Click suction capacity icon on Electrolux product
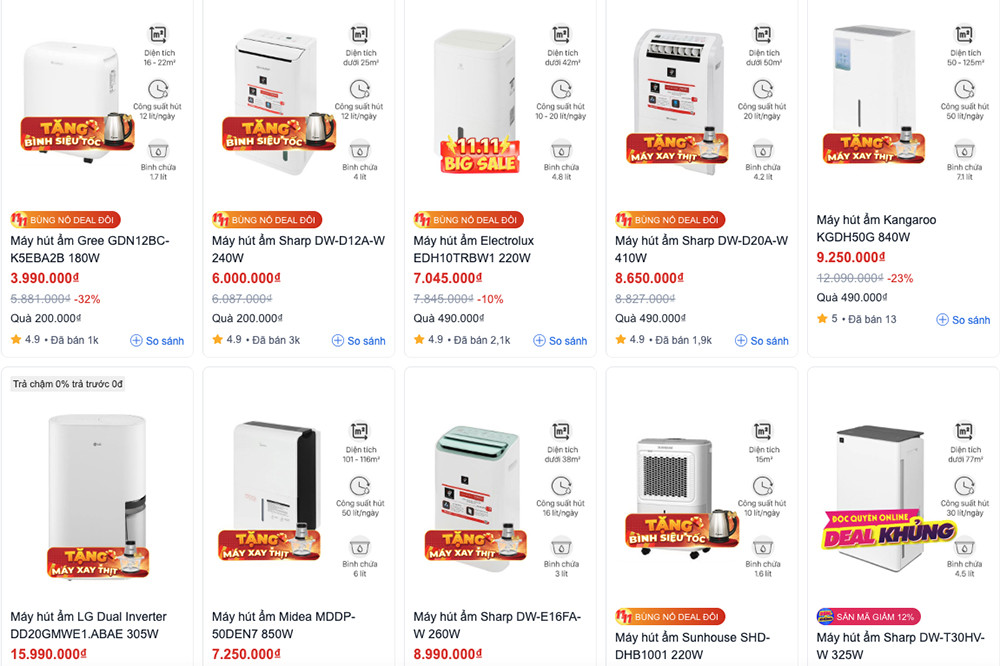 click(x=561, y=89)
